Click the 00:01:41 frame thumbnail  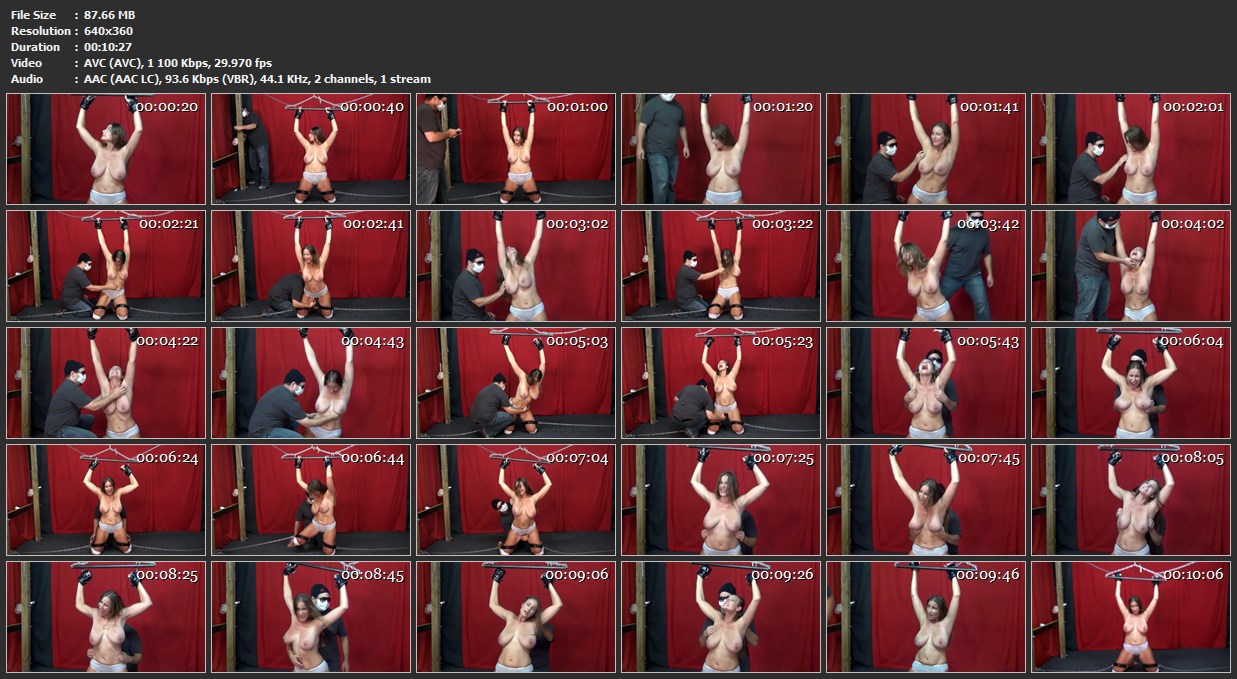926,149
